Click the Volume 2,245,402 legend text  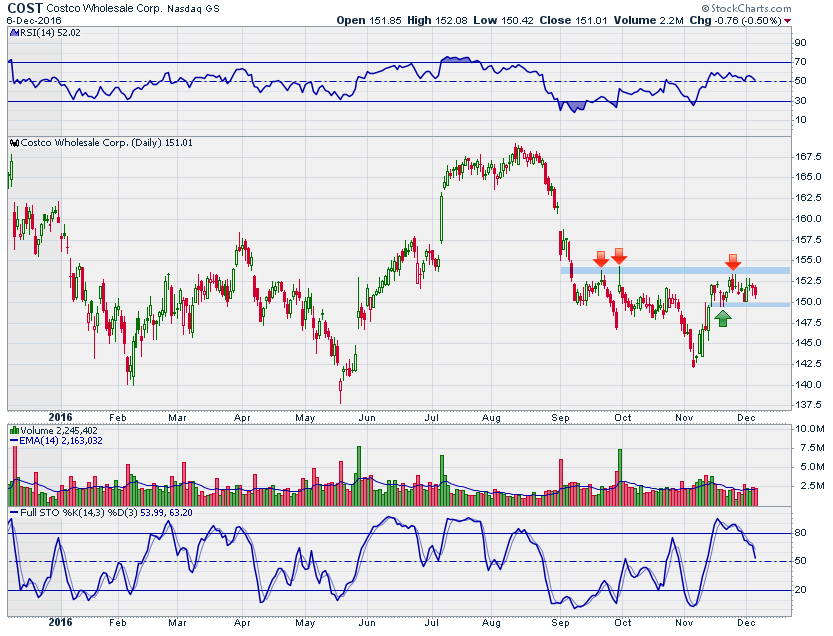pos(59,430)
